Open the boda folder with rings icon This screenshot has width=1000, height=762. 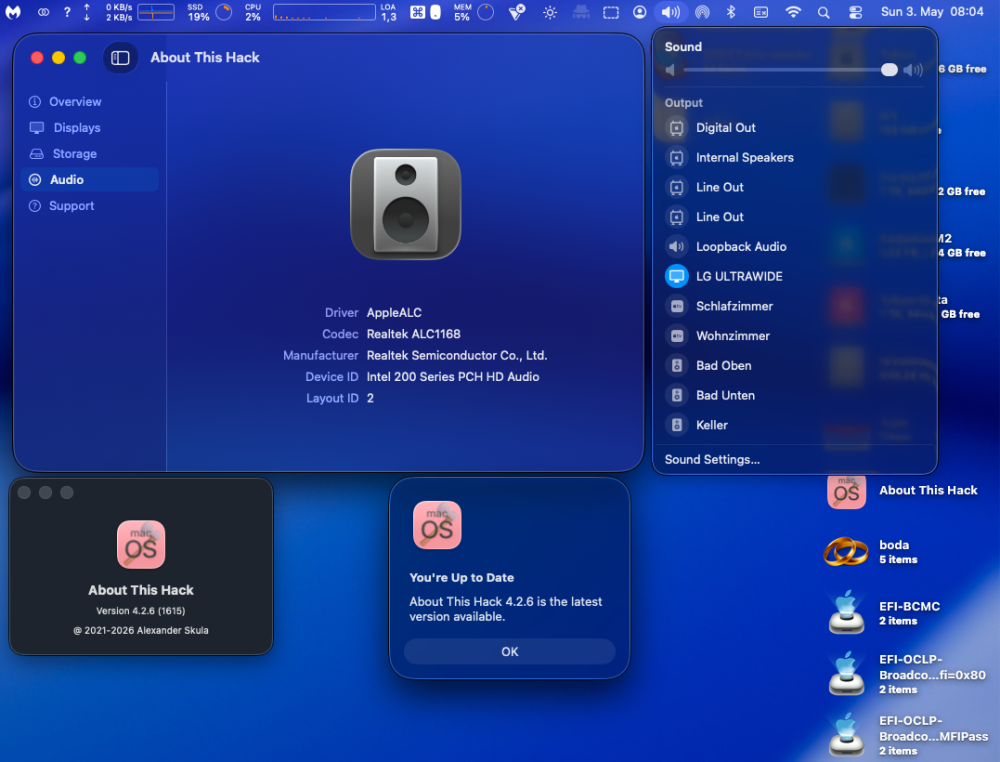click(x=846, y=552)
